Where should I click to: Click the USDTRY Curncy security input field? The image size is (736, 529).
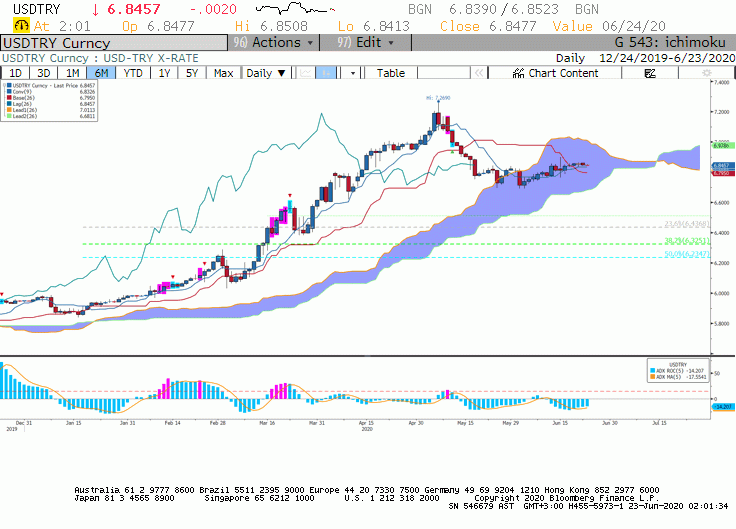[114, 43]
